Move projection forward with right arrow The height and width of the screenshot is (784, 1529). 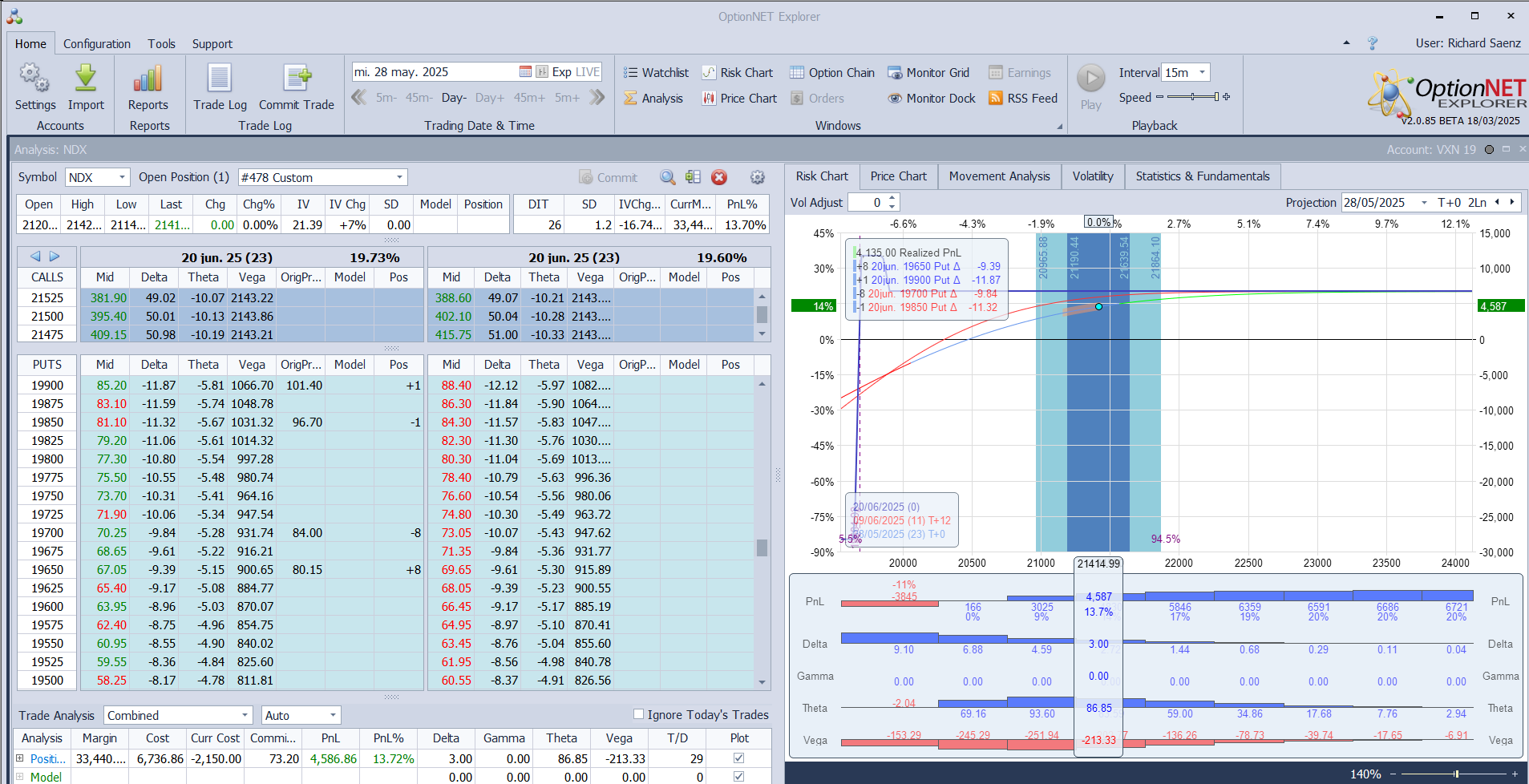point(1512,202)
